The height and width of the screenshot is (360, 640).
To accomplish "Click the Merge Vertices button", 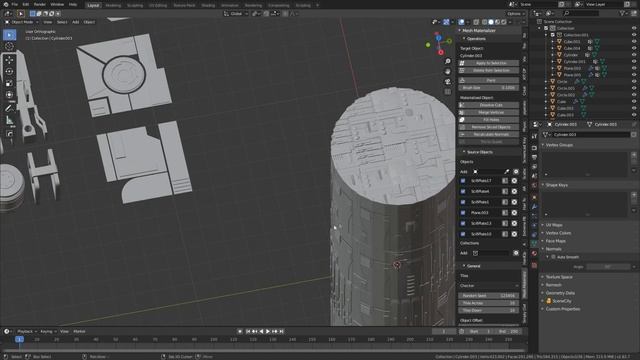I will point(489,112).
